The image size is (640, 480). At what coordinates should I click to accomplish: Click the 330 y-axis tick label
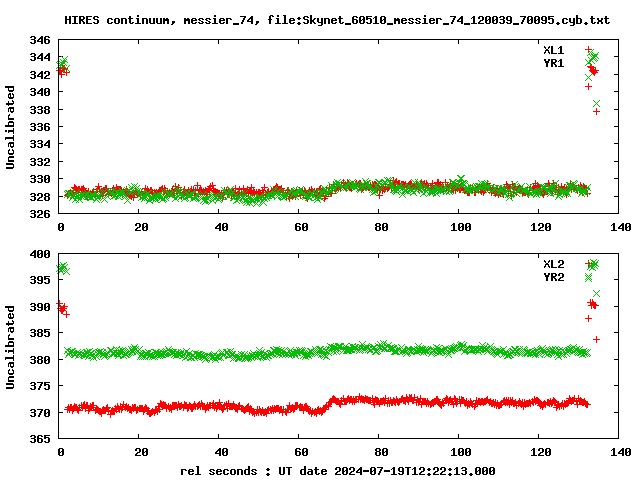tap(40, 179)
